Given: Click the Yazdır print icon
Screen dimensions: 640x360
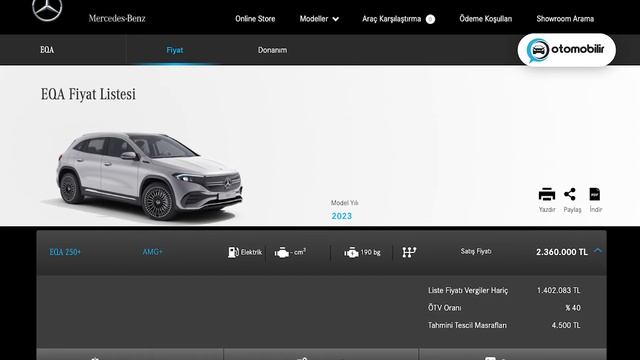Looking at the screenshot, I should tap(547, 194).
